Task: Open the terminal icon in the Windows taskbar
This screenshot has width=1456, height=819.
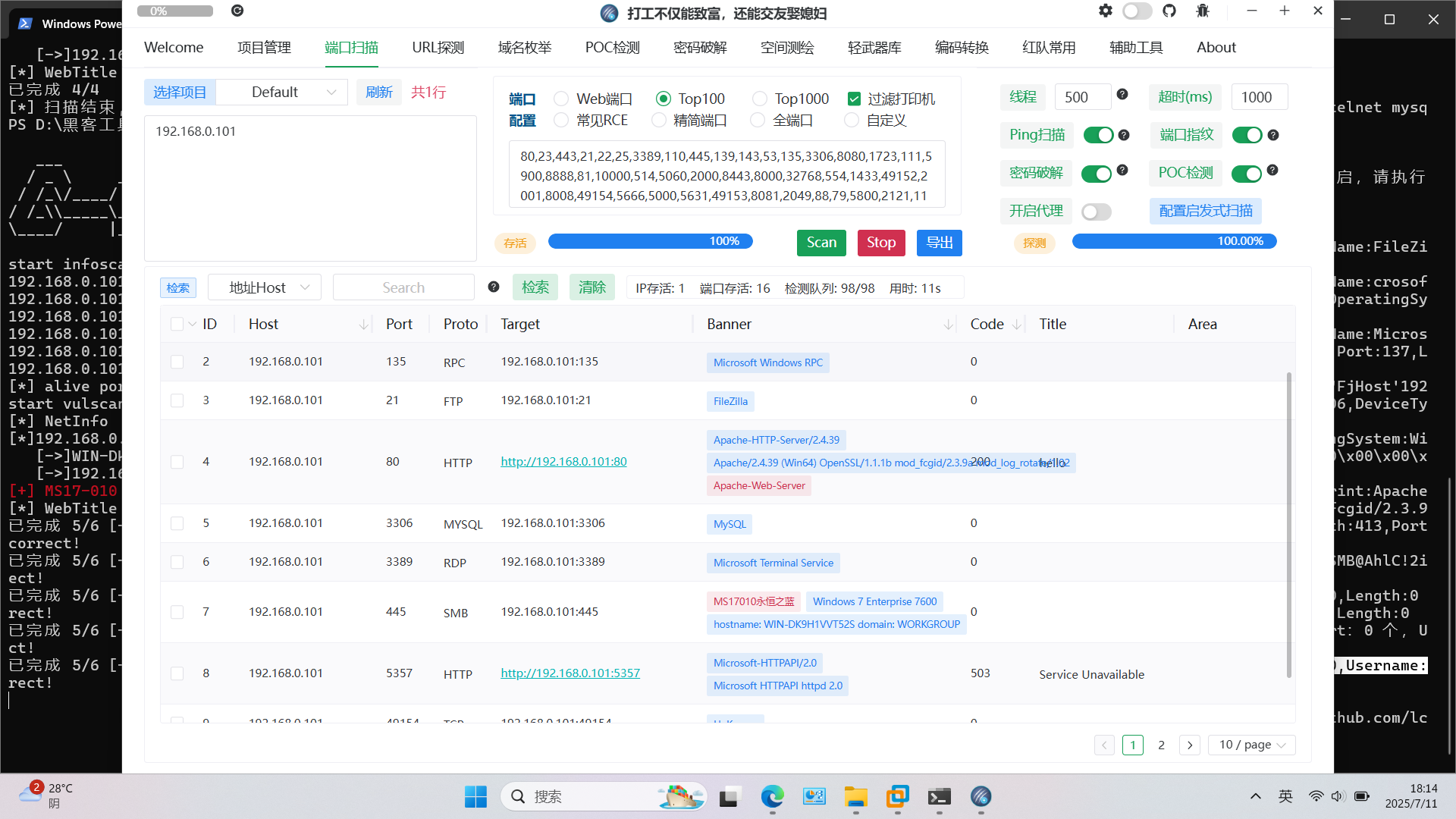Action: coord(939,797)
